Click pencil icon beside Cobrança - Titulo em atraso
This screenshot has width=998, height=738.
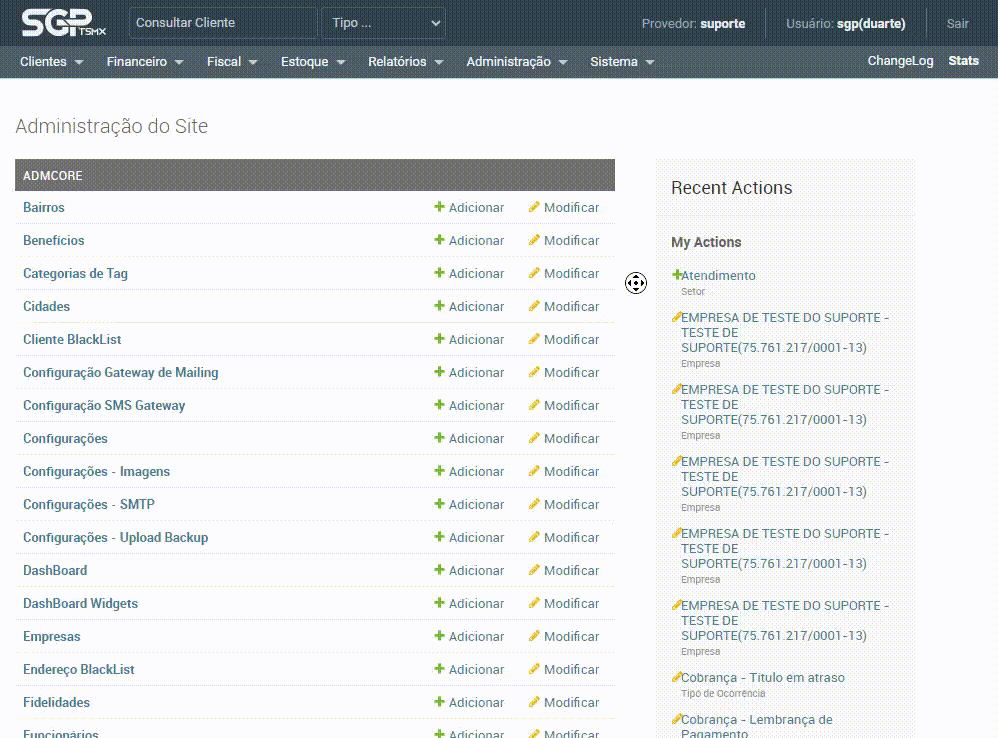[x=677, y=677]
